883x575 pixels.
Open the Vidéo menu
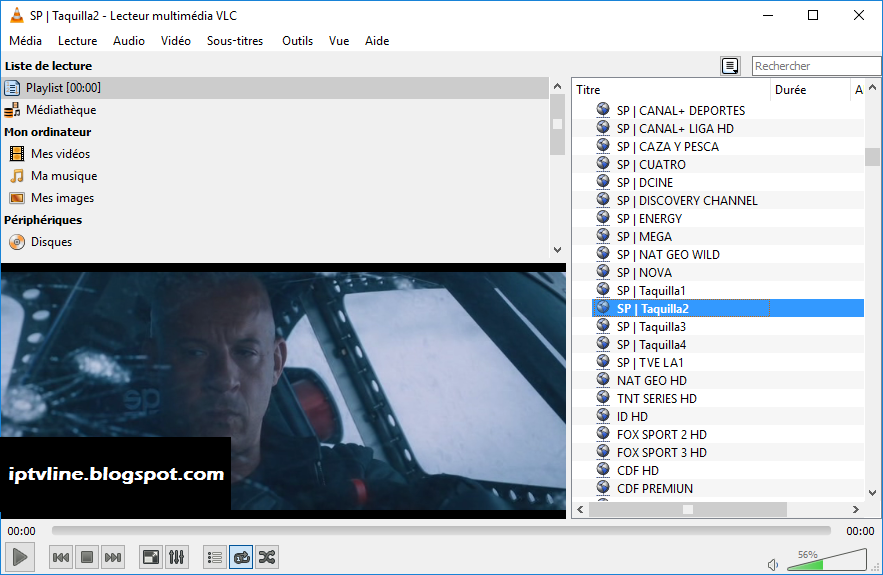175,41
